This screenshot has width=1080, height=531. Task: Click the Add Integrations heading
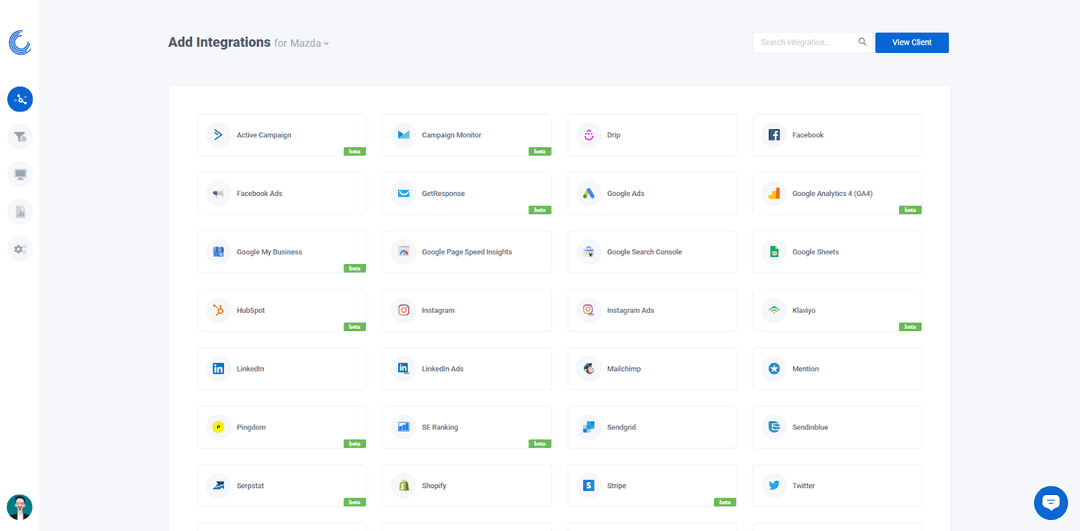pos(219,42)
